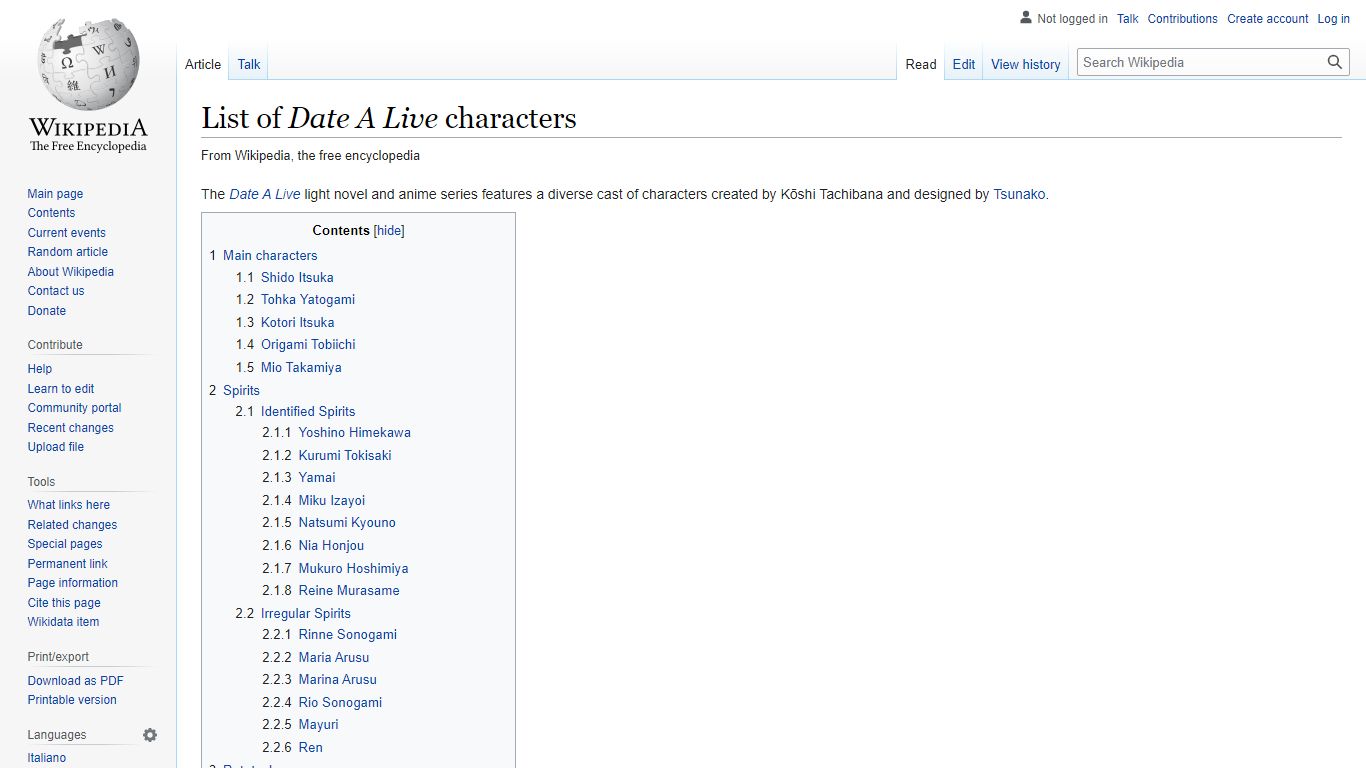Jump to 2.1 Identified Spirits
1366x768 pixels.
point(295,411)
